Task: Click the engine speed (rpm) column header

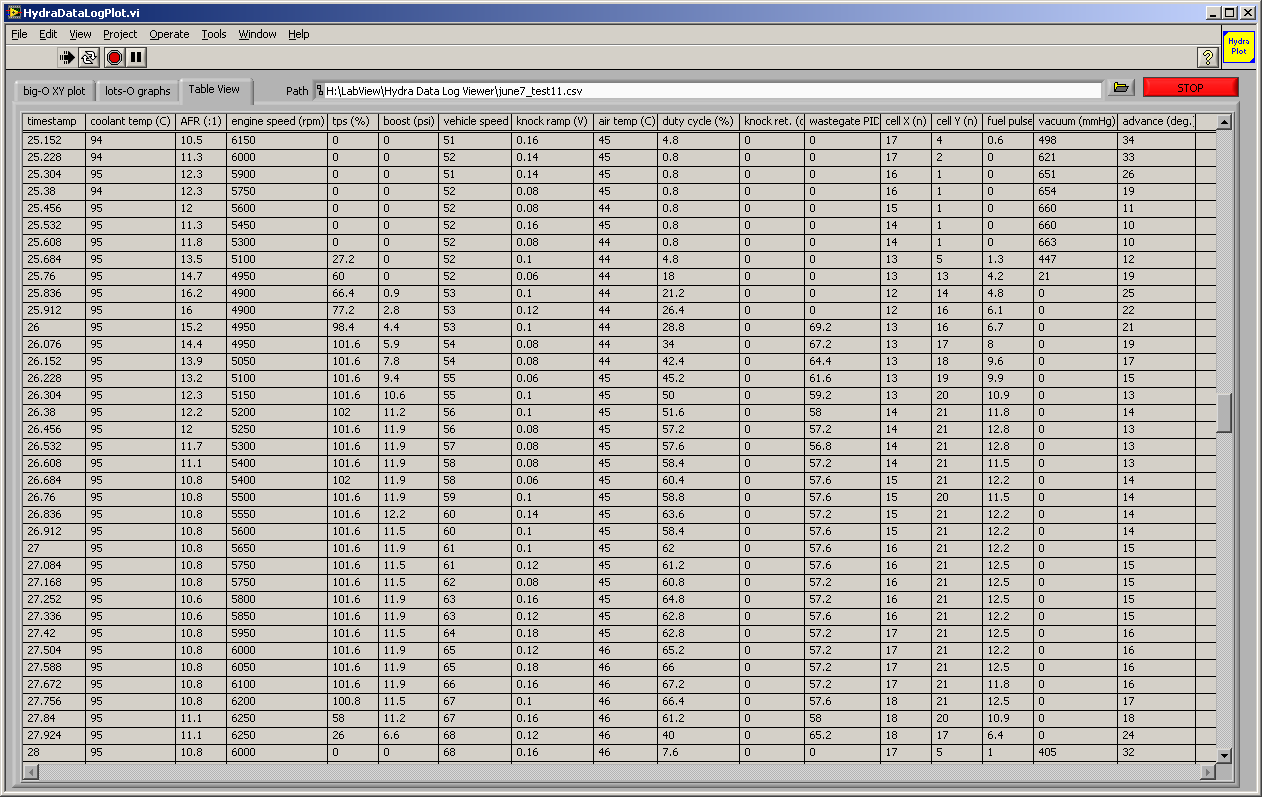Action: [277, 122]
